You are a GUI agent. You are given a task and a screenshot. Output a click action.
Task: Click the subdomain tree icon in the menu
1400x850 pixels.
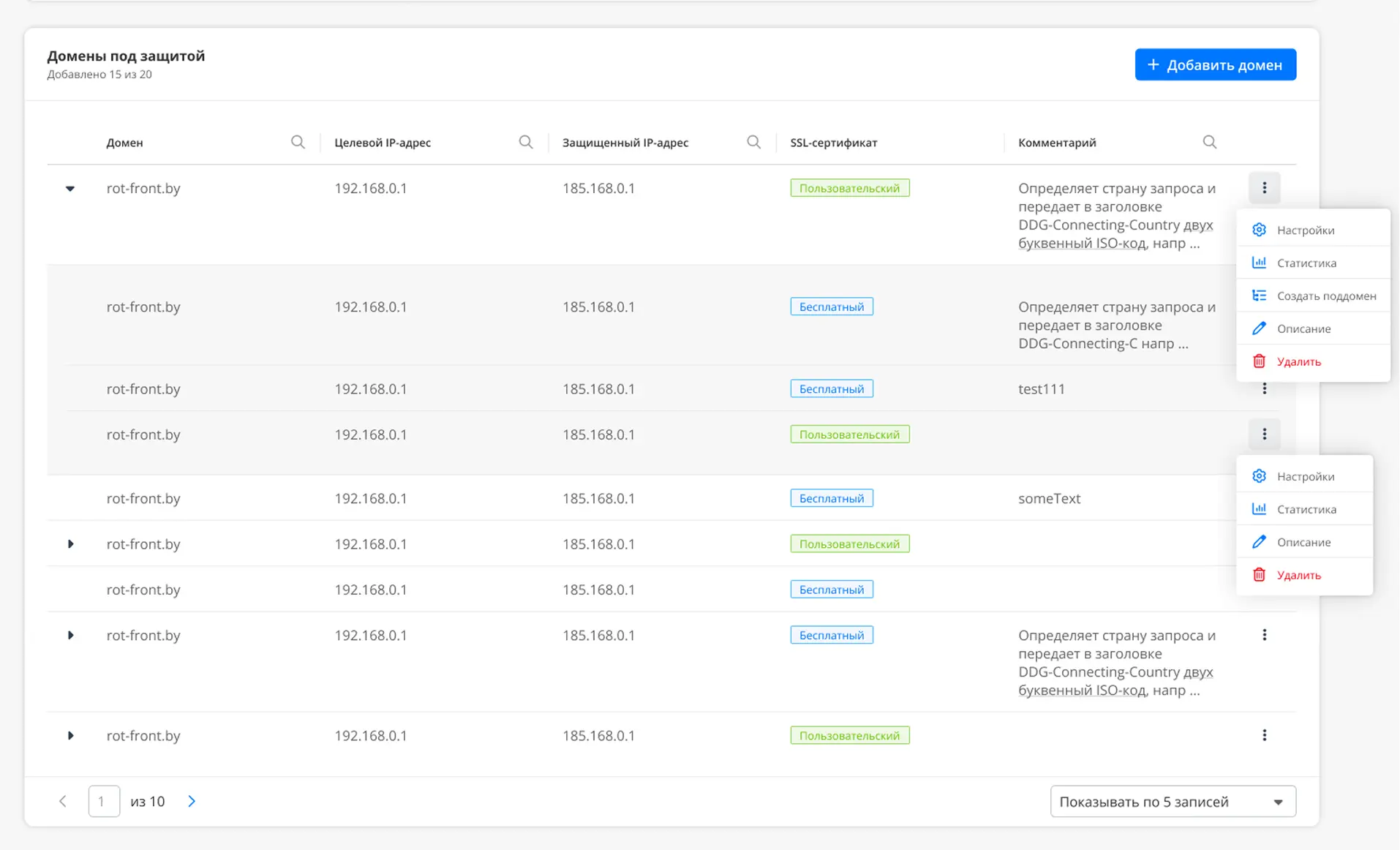click(1259, 296)
